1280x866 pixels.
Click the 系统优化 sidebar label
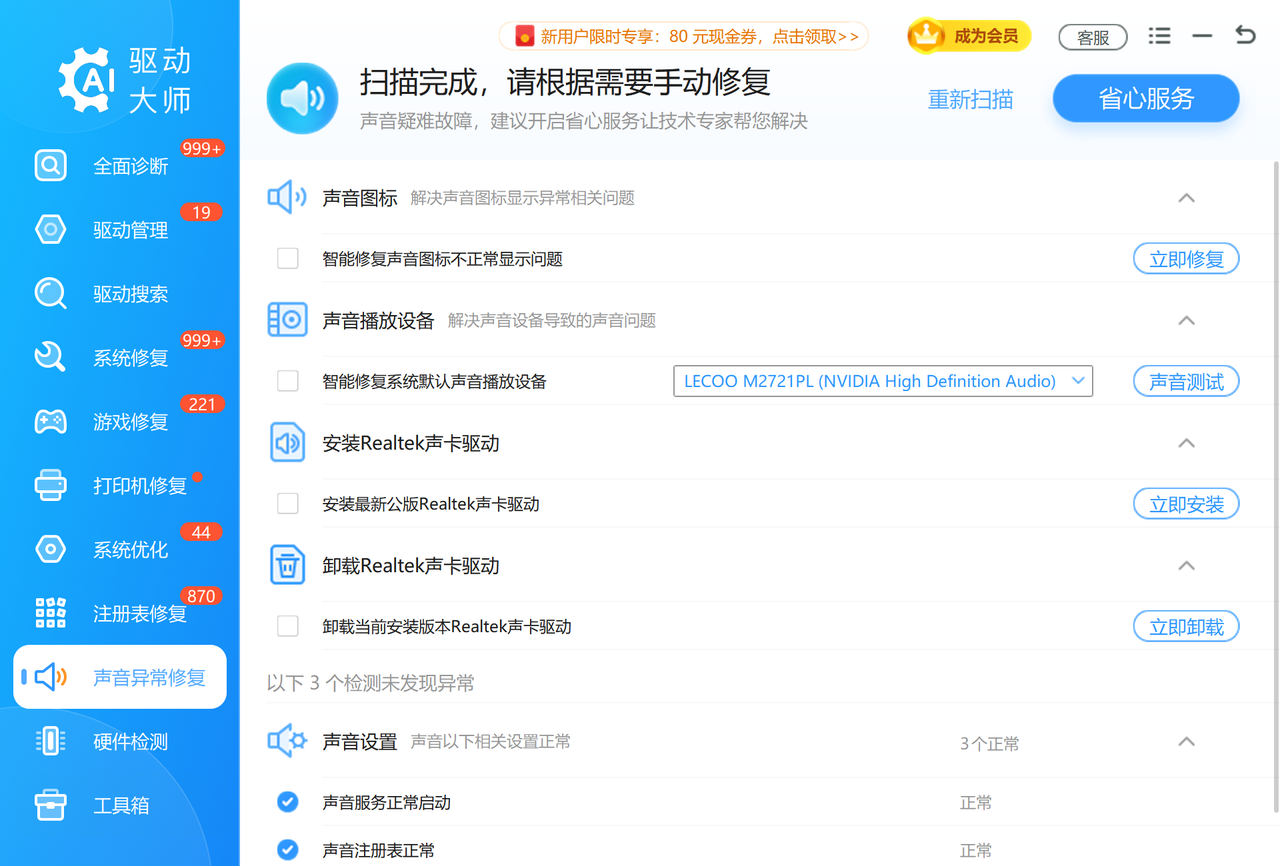pyautogui.click(x=131, y=550)
